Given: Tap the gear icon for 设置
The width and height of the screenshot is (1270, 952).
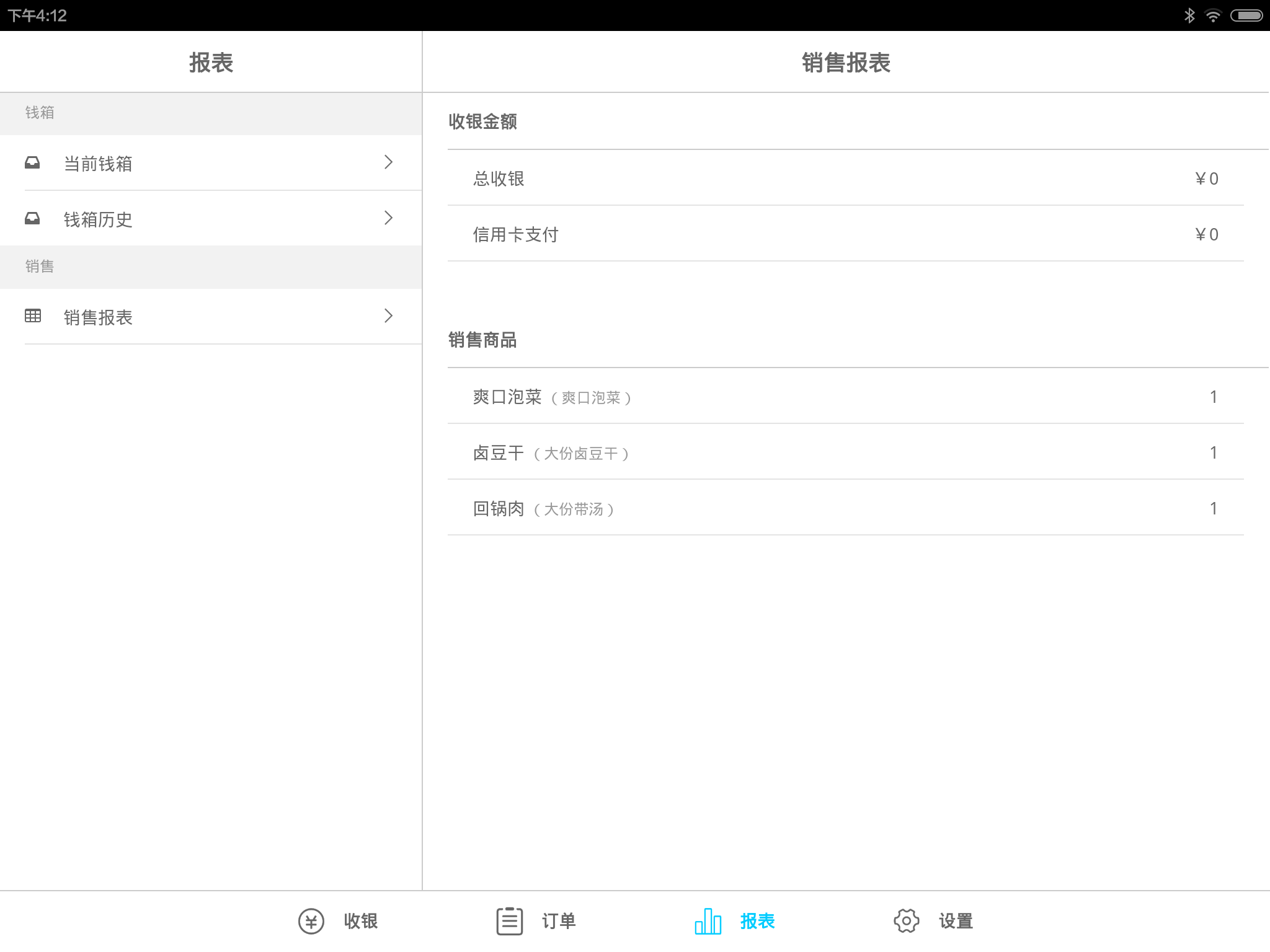Looking at the screenshot, I should [906, 921].
